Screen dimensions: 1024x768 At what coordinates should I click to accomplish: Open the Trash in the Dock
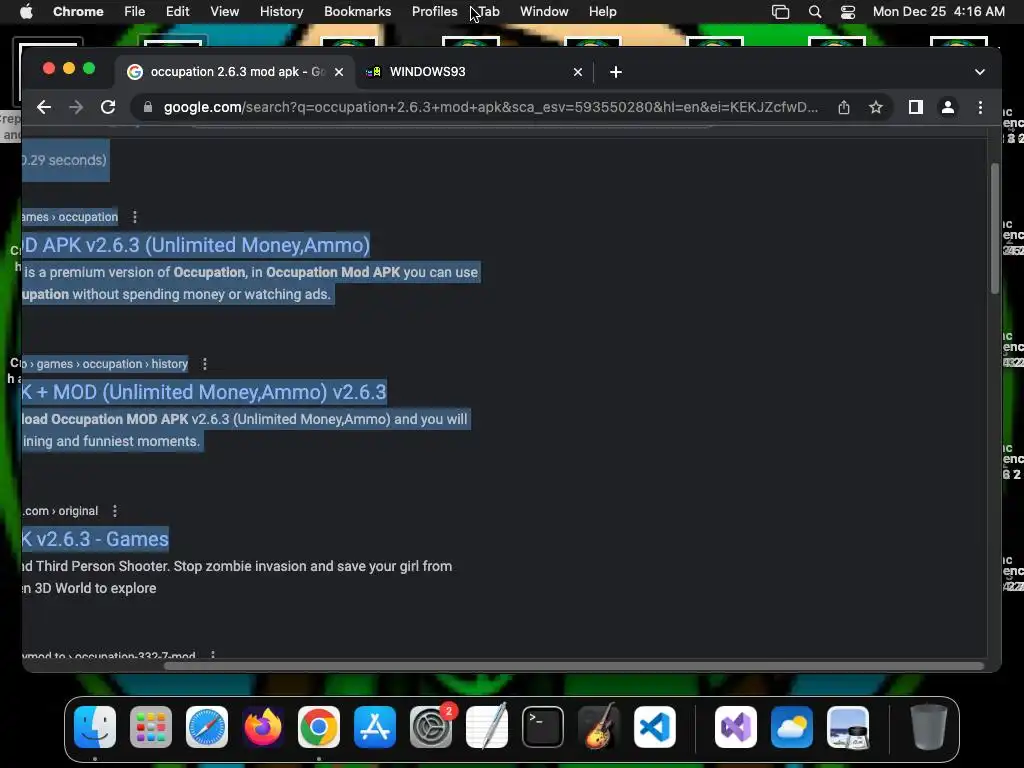click(929, 727)
